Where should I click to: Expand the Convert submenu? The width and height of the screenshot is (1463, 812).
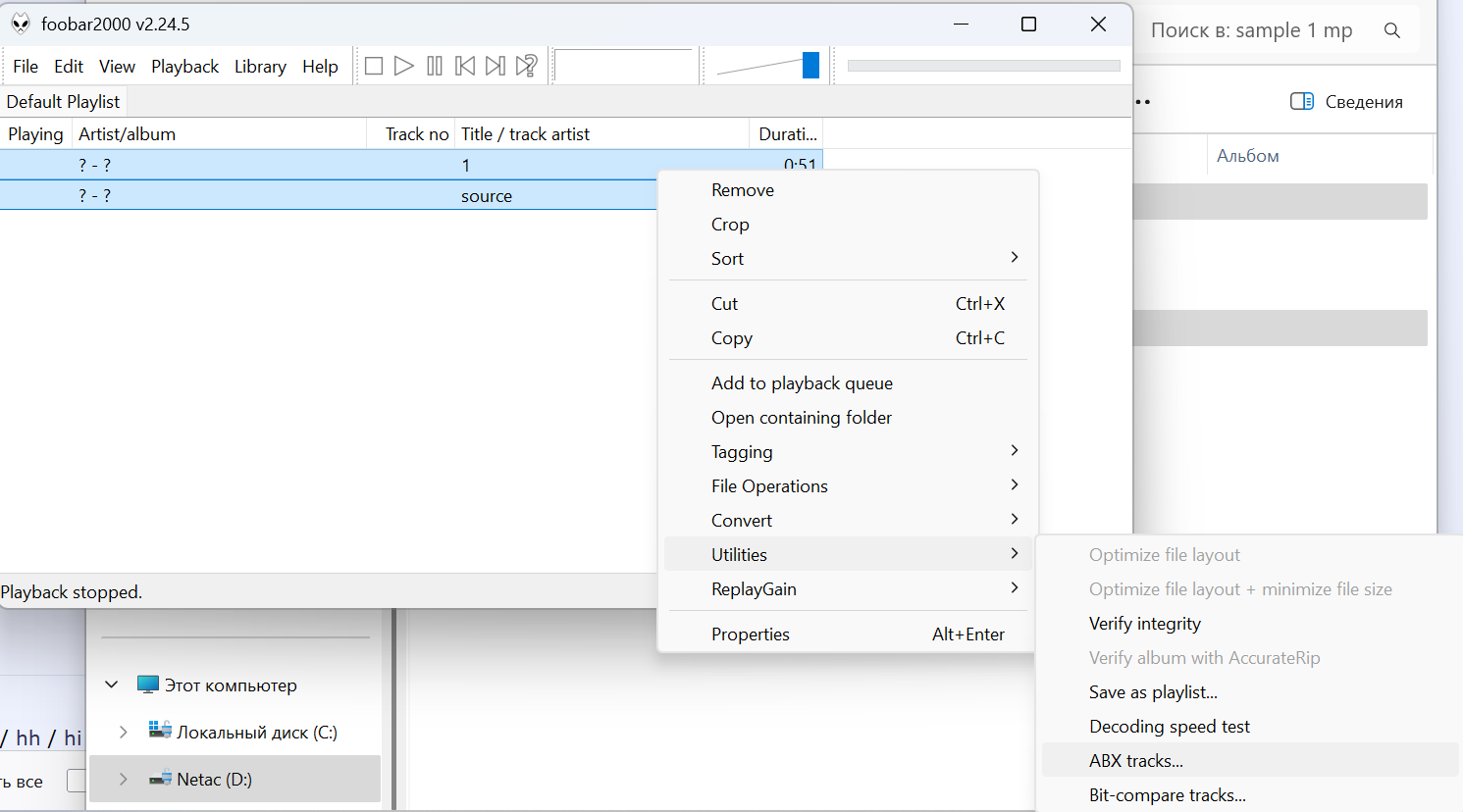(848, 521)
